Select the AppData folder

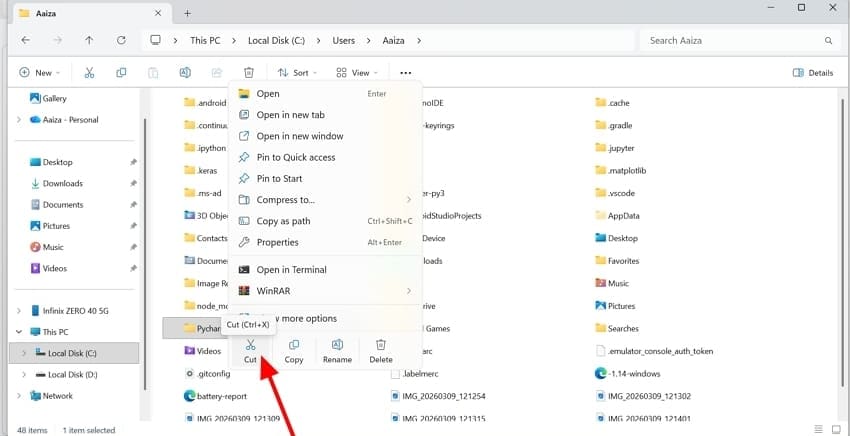(x=617, y=216)
